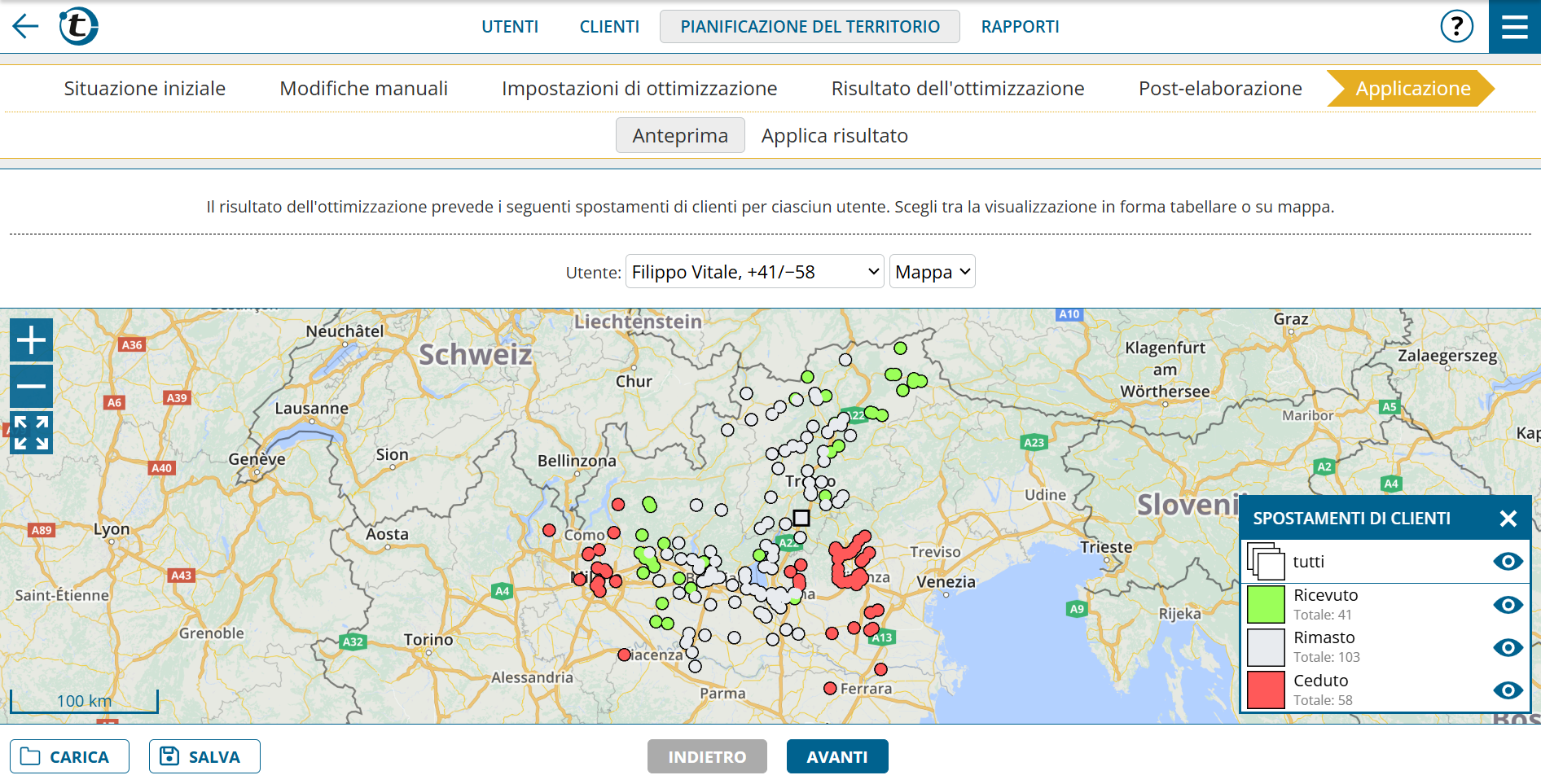Zoom out on the map
The image size is (1541, 784).
pos(32,386)
